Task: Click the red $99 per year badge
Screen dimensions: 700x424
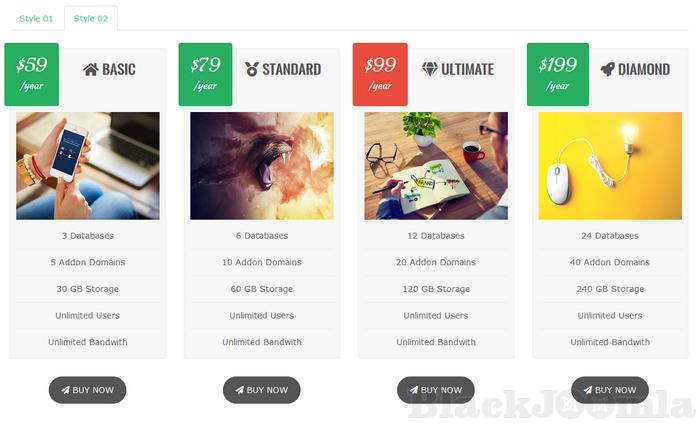Action: [380, 75]
